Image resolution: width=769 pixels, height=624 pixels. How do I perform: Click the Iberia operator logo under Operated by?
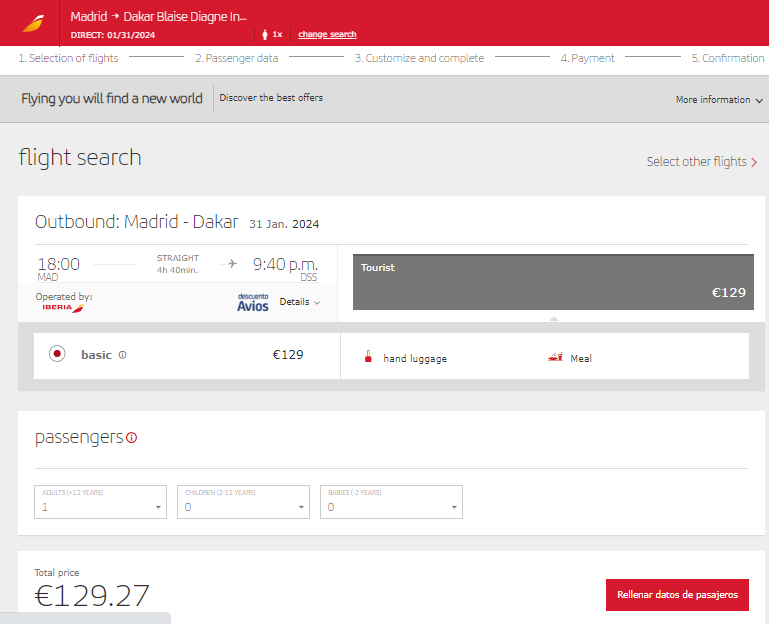tap(63, 308)
